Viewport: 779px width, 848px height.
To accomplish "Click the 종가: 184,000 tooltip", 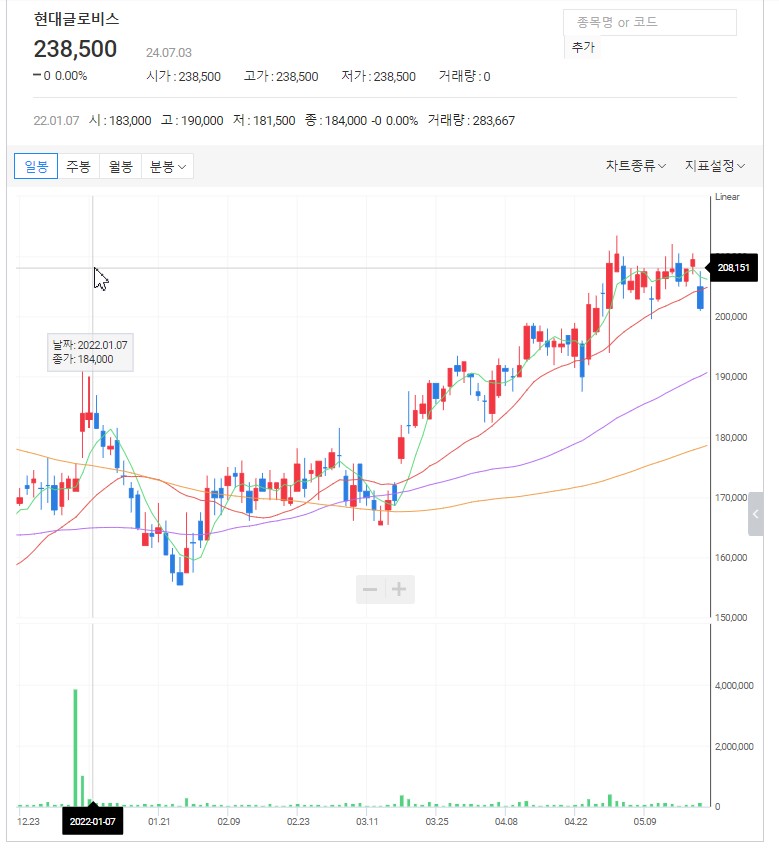I will click(x=83, y=359).
